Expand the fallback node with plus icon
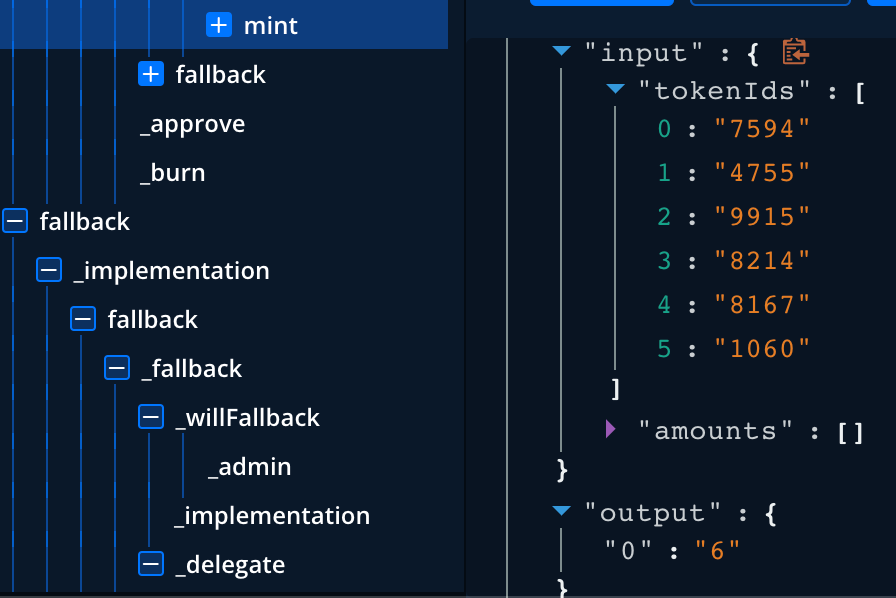 [x=151, y=74]
